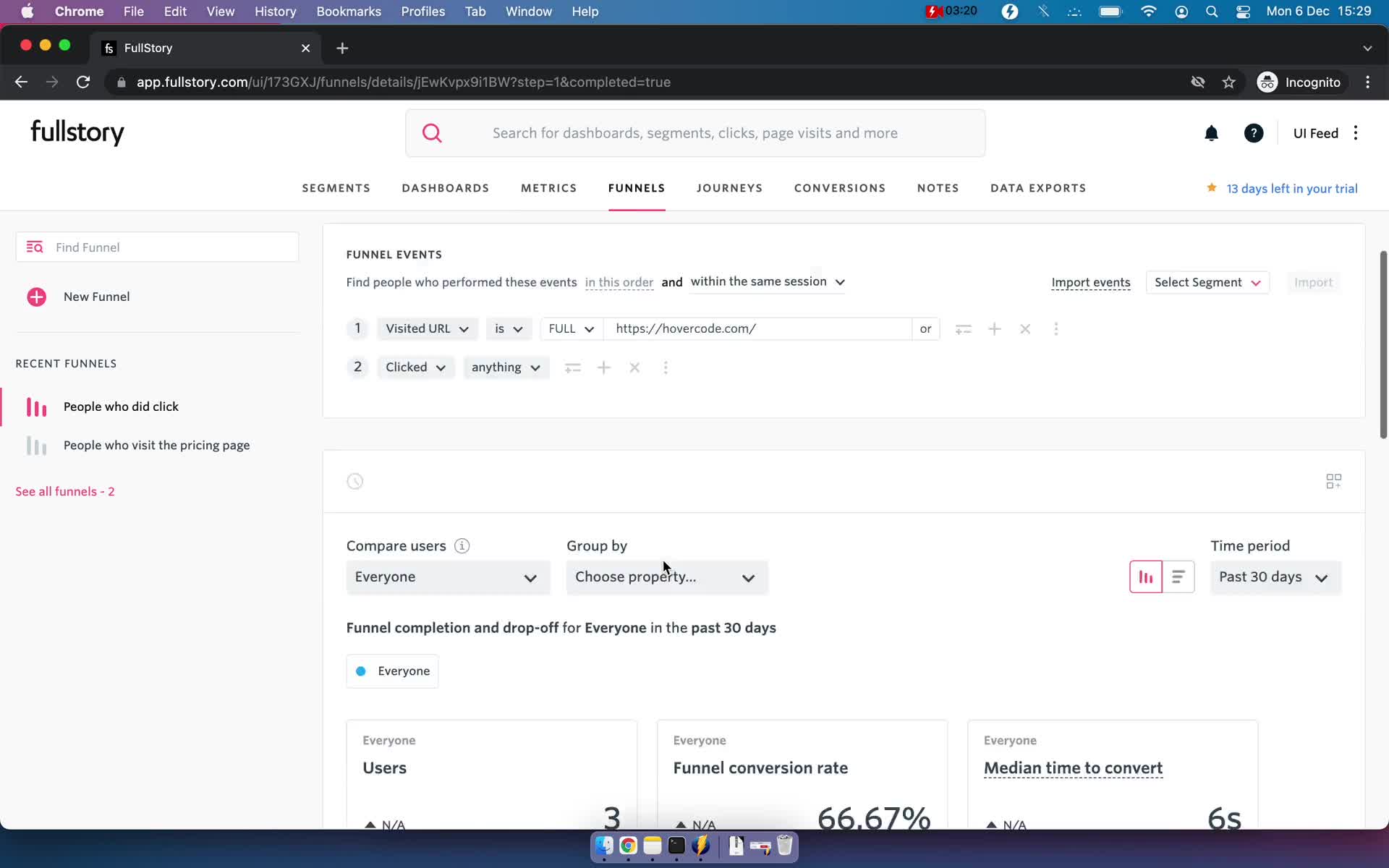Click the 'See all funnels - 2' link
This screenshot has height=868, width=1389.
tap(65, 490)
